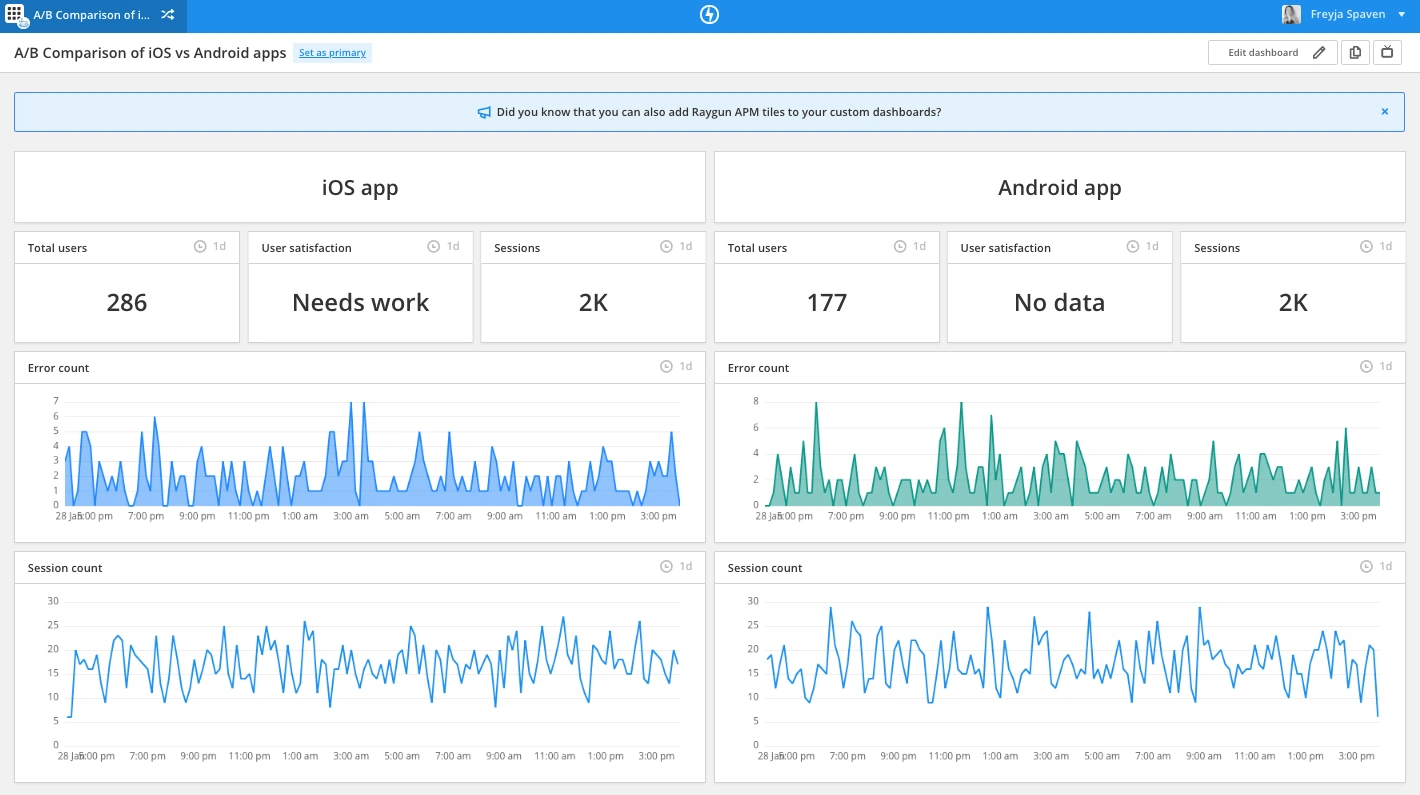Open TV fullscreen mode icon
Viewport: 1420px width, 795px height.
[x=1387, y=53]
